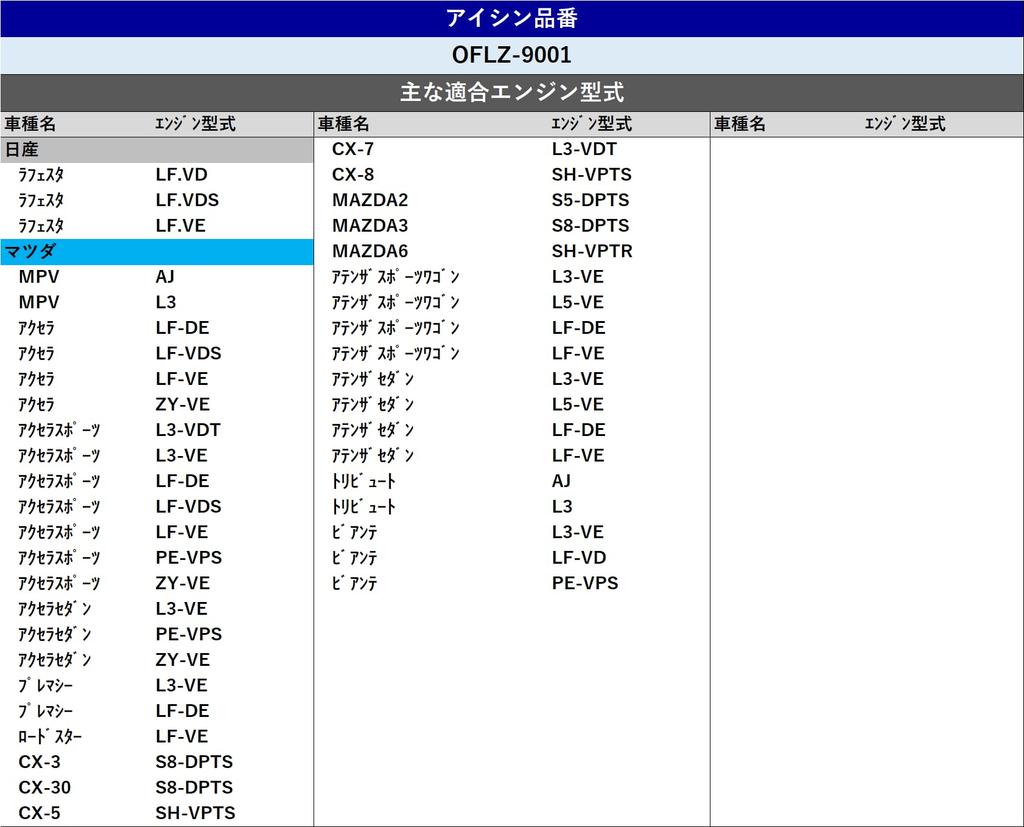Click the SH-VPTS engine code beside CX-8

[591, 174]
